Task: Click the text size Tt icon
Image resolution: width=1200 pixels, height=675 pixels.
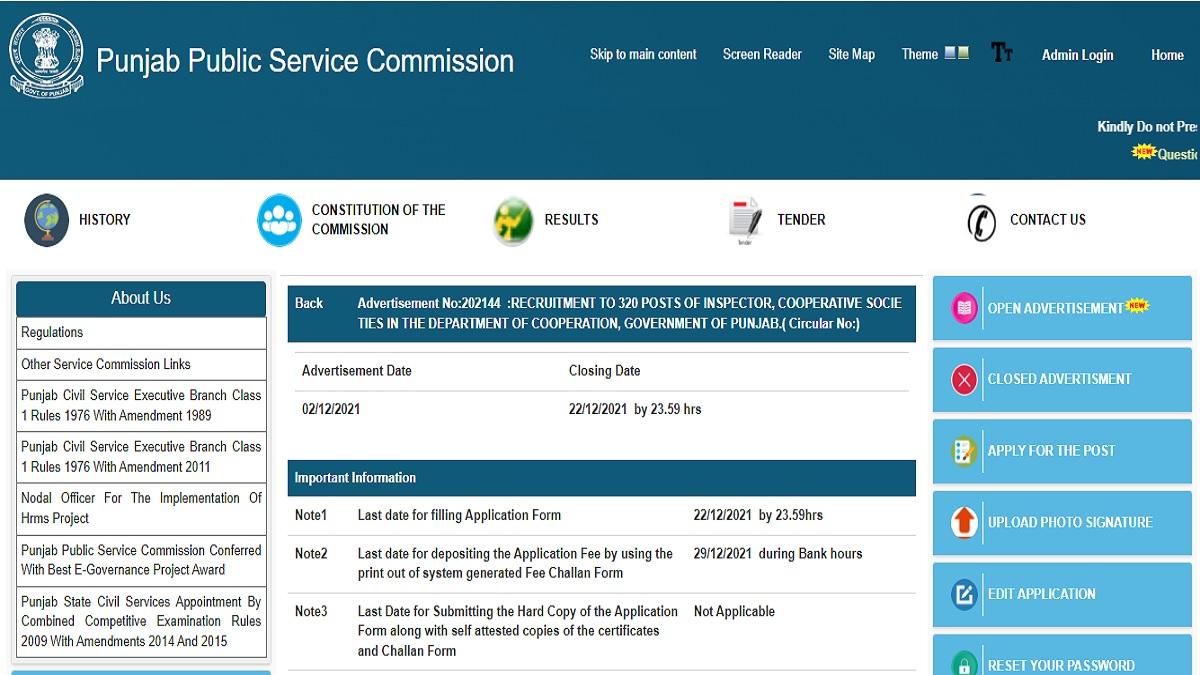Action: 1001,53
